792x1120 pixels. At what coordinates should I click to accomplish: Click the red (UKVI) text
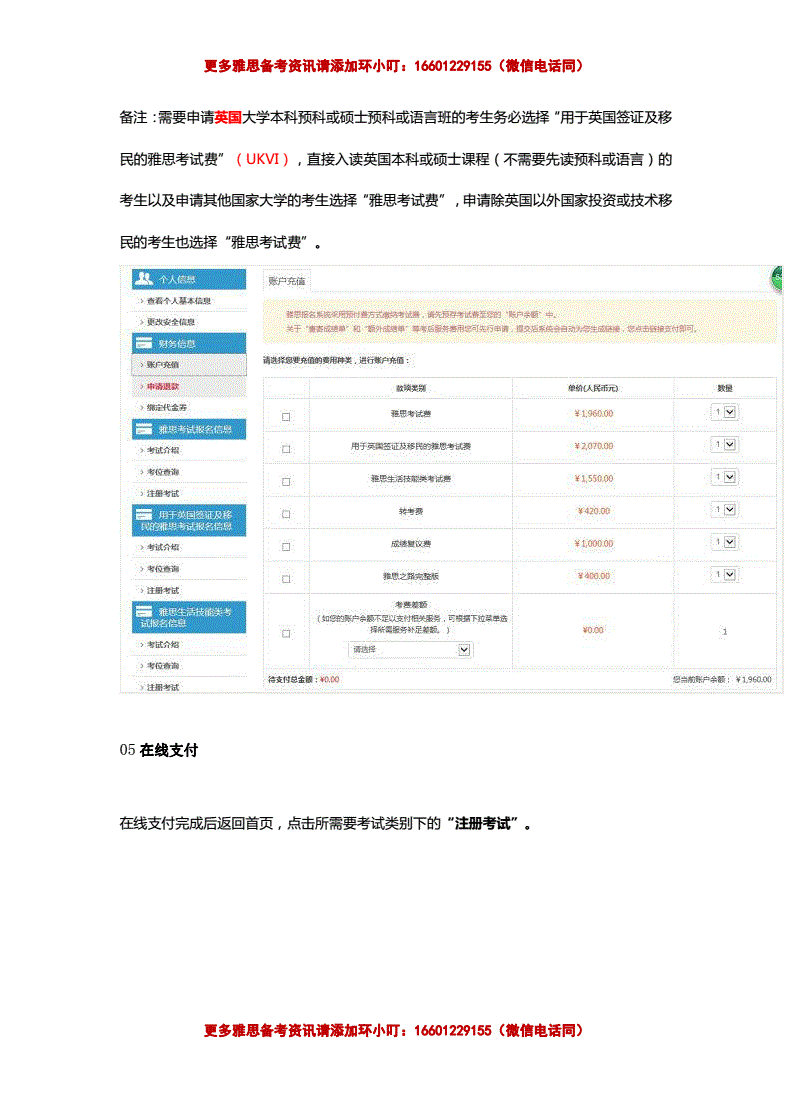click(x=262, y=159)
